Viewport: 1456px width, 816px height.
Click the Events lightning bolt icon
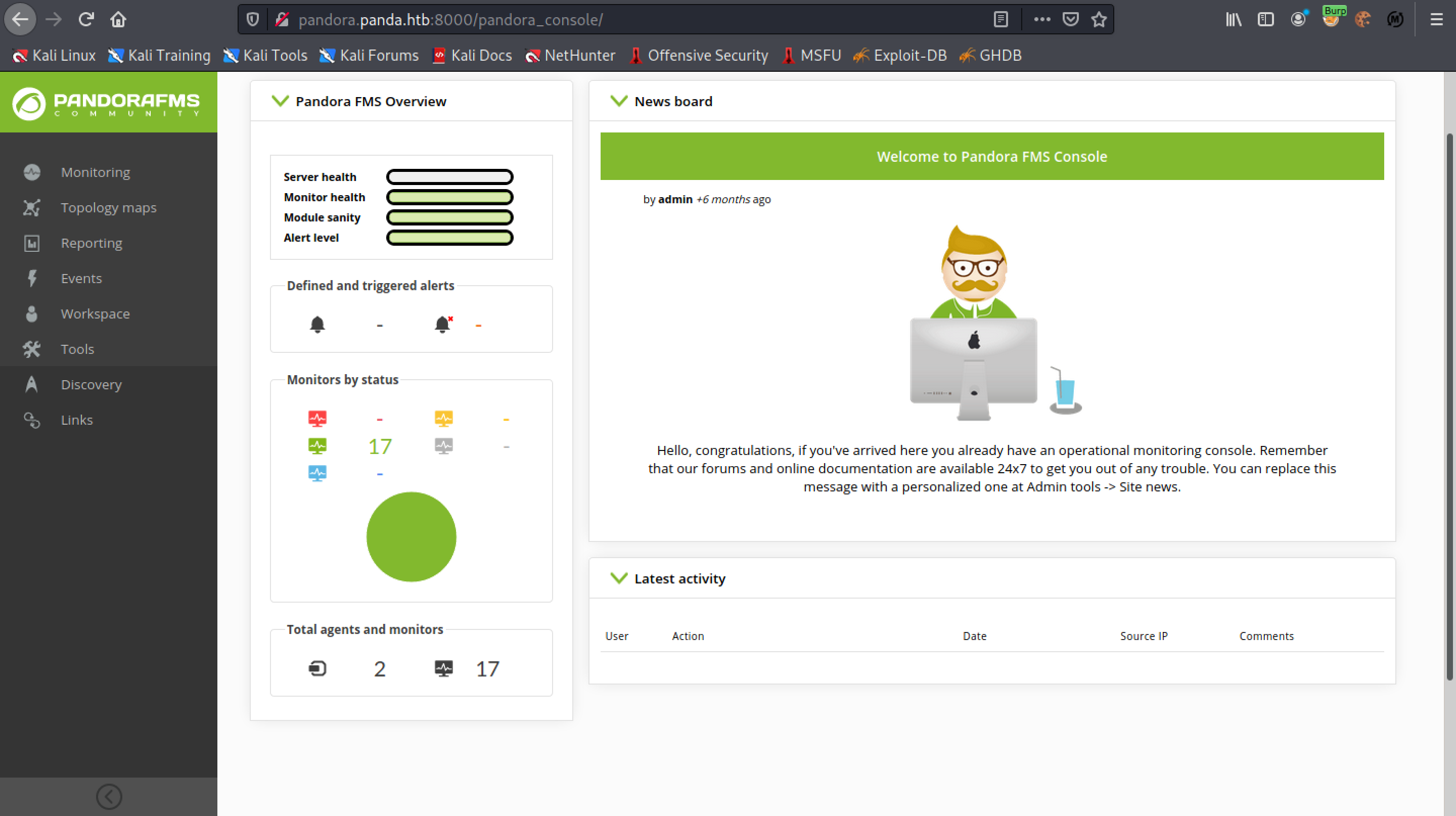(32, 279)
